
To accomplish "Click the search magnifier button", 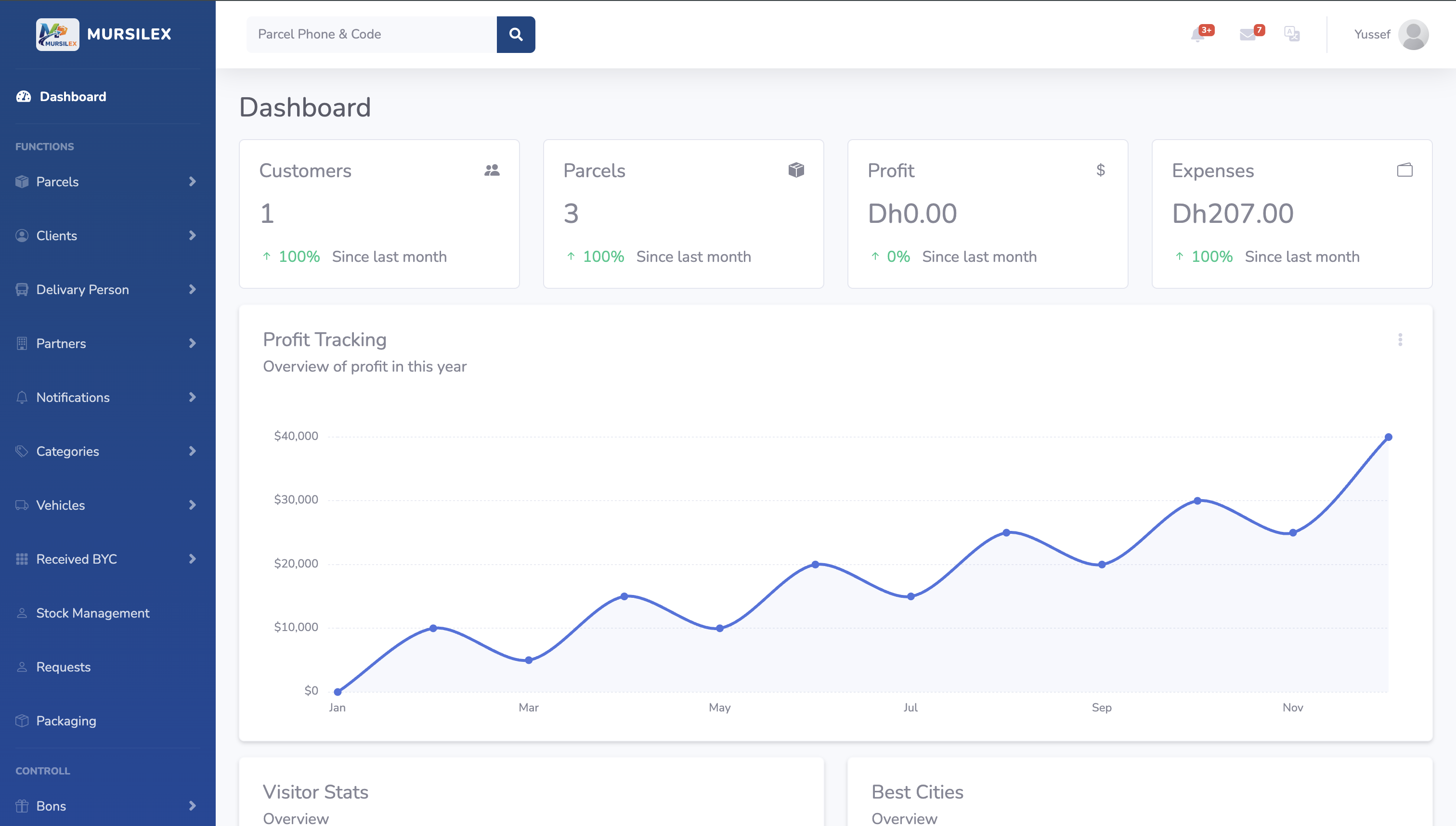I will (516, 34).
